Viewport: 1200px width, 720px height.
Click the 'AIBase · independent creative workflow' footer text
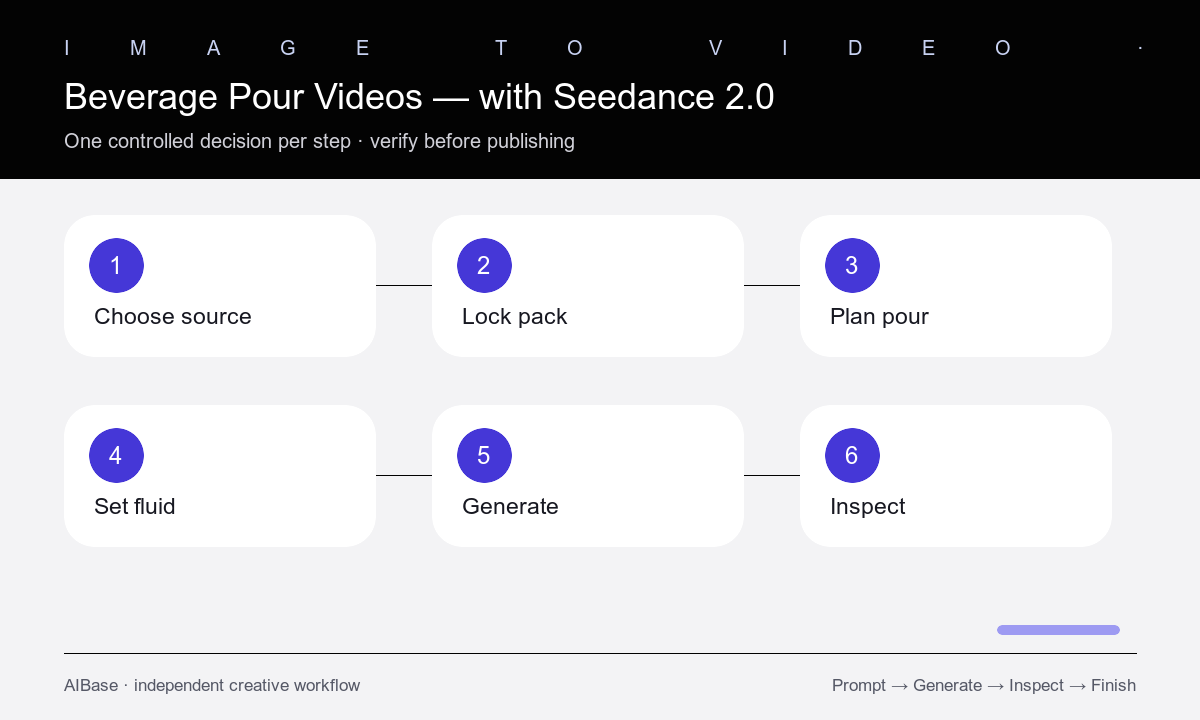coord(212,685)
